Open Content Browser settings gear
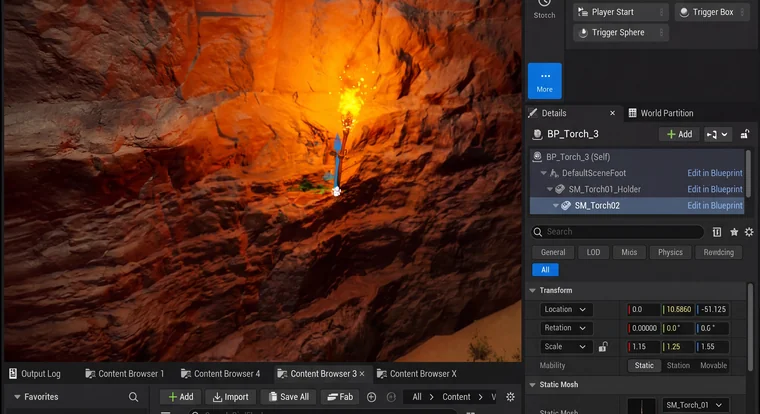 pos(510,397)
